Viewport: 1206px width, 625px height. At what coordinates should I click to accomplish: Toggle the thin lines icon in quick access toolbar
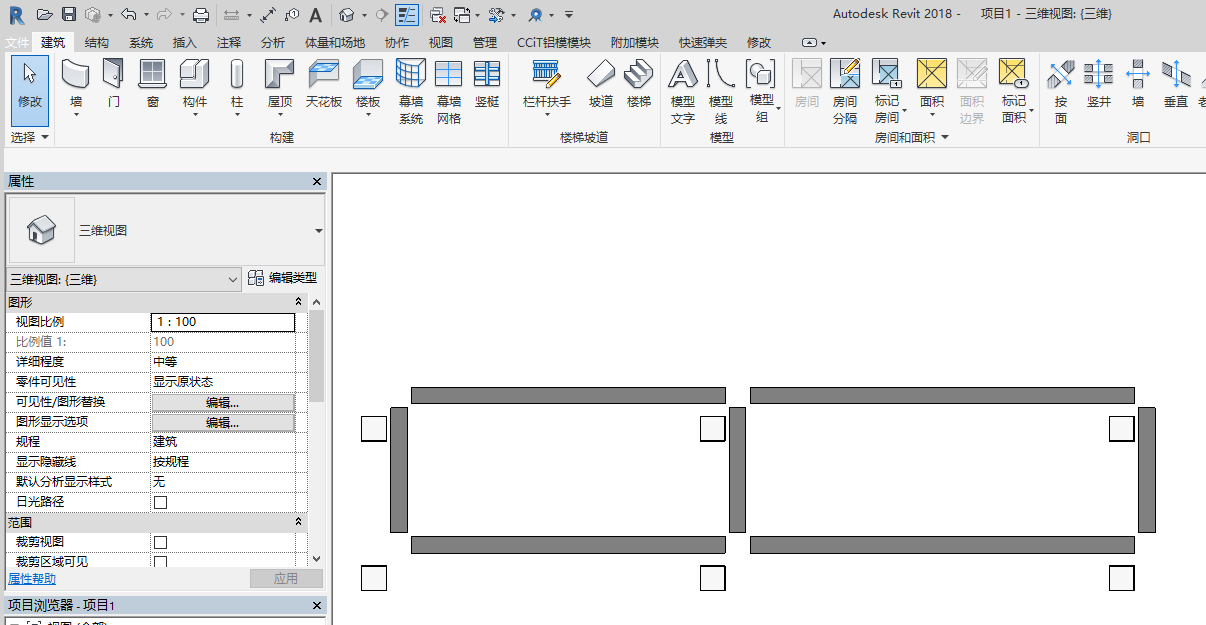(407, 14)
